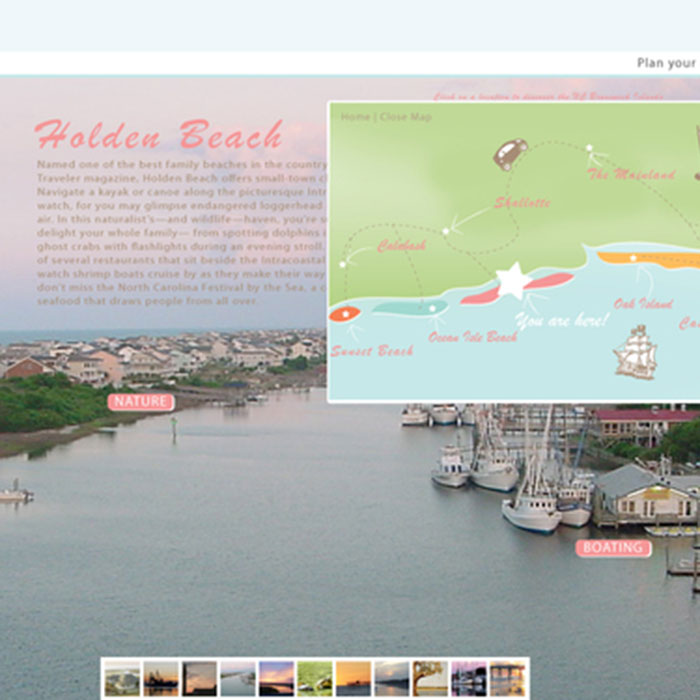
Task: Select the orange Sunset Beach island shape
Action: [x=345, y=314]
